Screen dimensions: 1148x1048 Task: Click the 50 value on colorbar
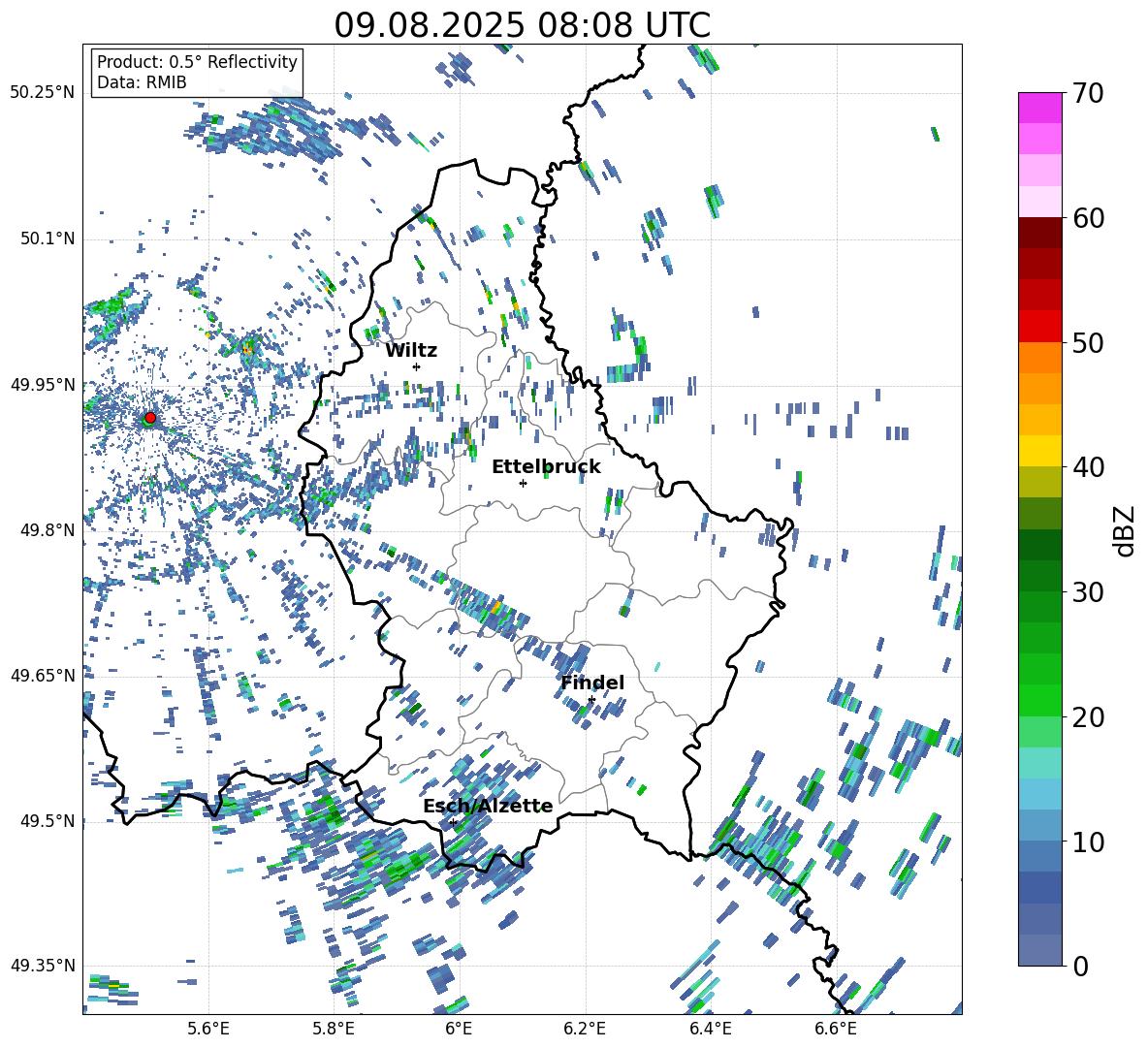(x=1087, y=342)
